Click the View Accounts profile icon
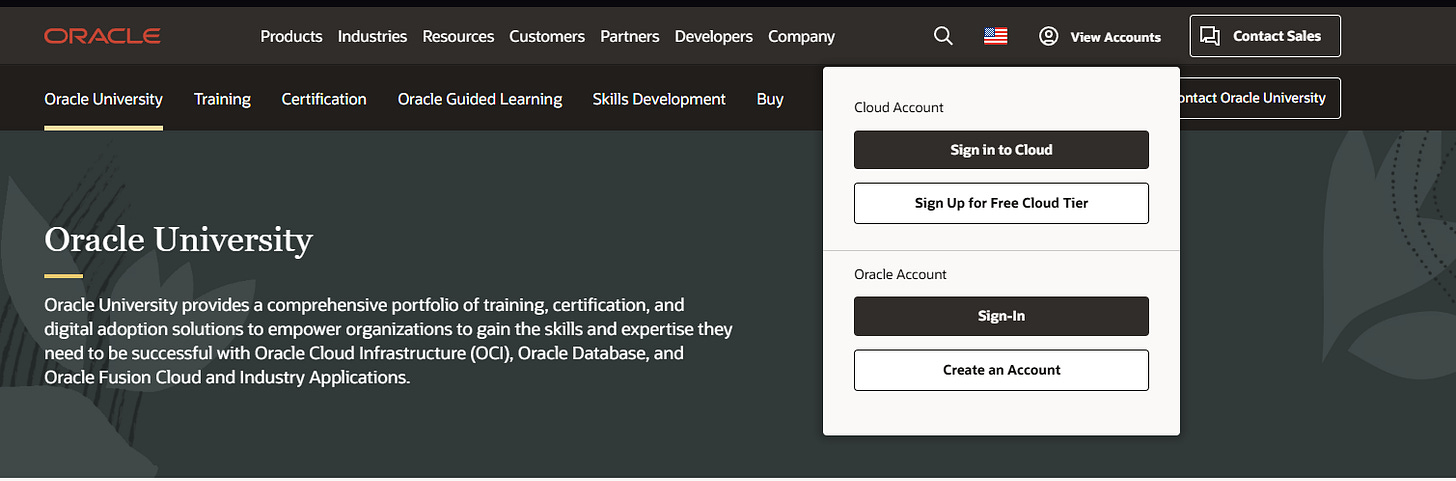The image size is (1456, 481). pyautogui.click(x=1048, y=36)
